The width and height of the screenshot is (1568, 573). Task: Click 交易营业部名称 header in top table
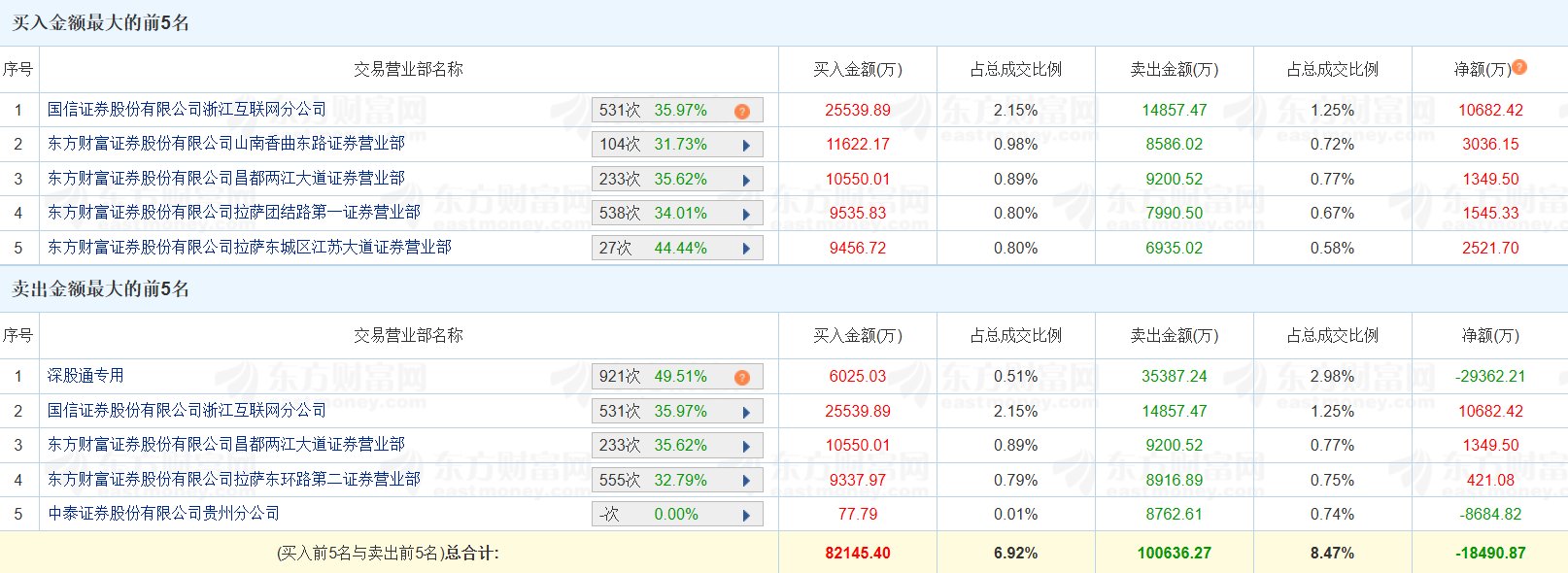tap(408, 70)
